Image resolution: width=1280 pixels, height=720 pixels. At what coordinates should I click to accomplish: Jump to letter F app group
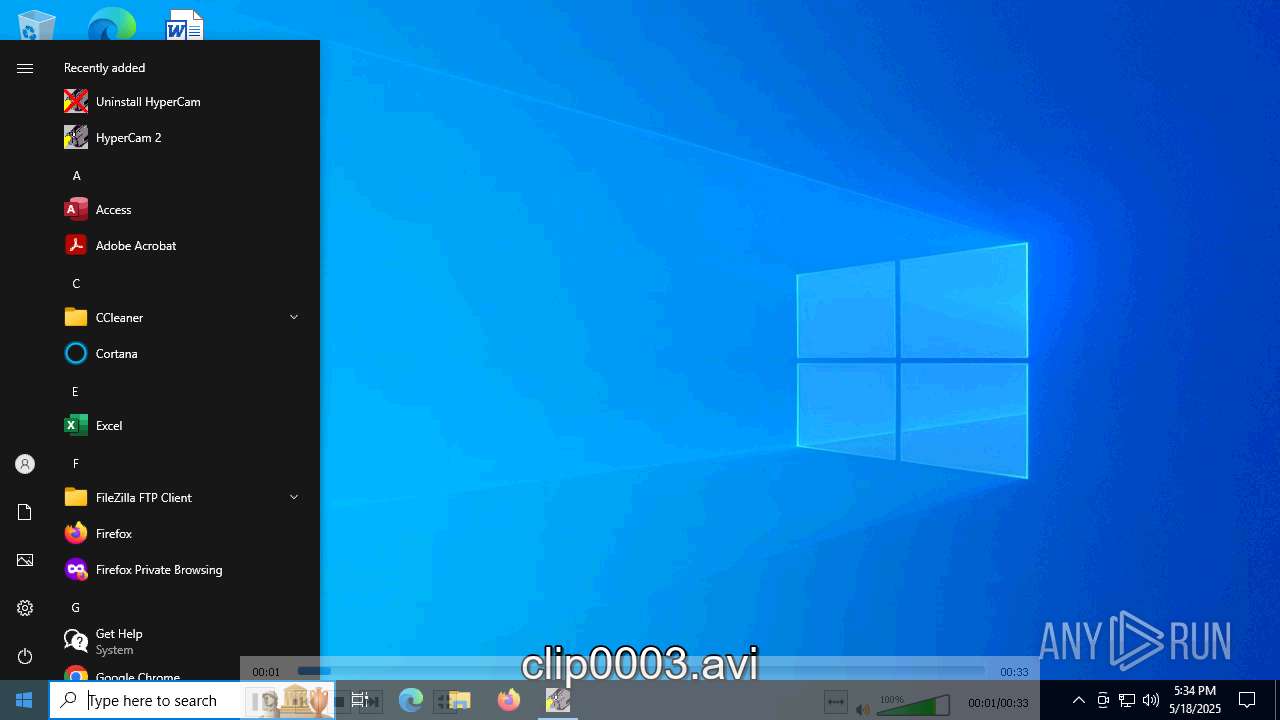pos(75,463)
